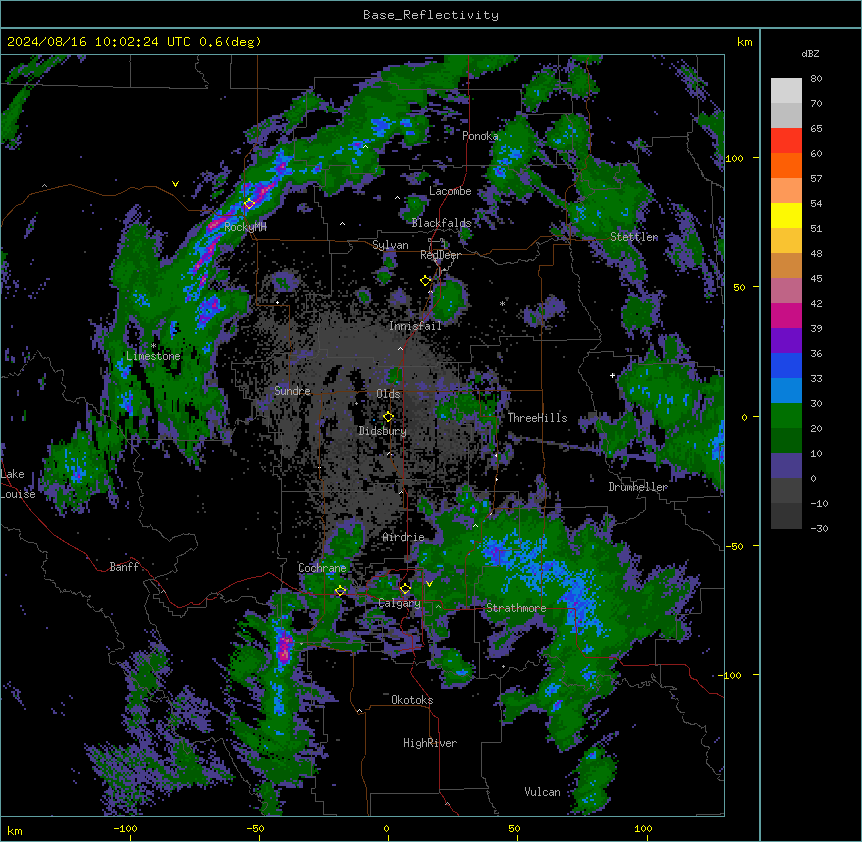Click the Ponoka city label
The image size is (862, 842).
(480, 136)
